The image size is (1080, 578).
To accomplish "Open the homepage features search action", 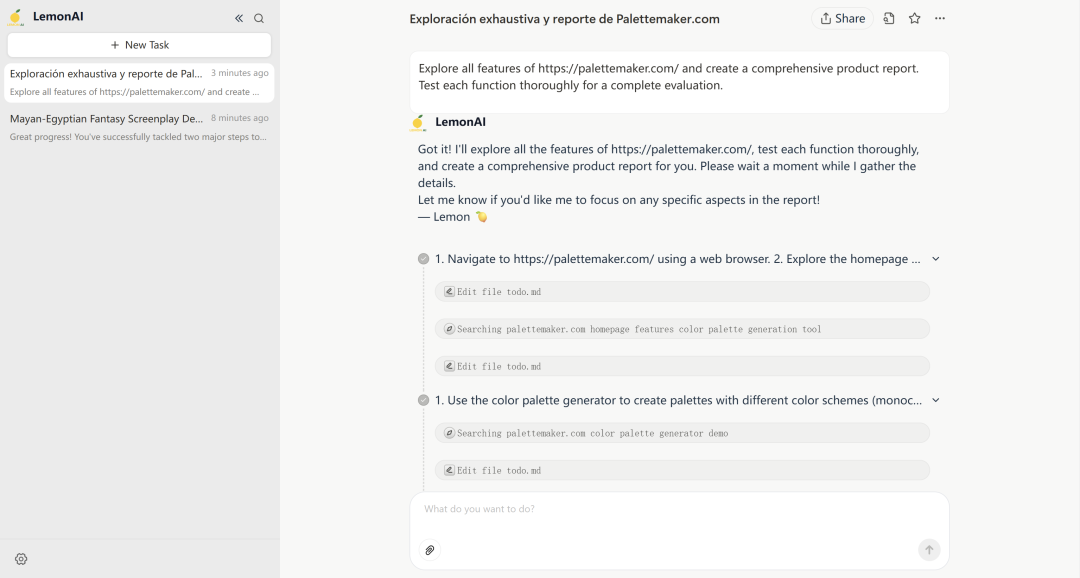I will (682, 329).
